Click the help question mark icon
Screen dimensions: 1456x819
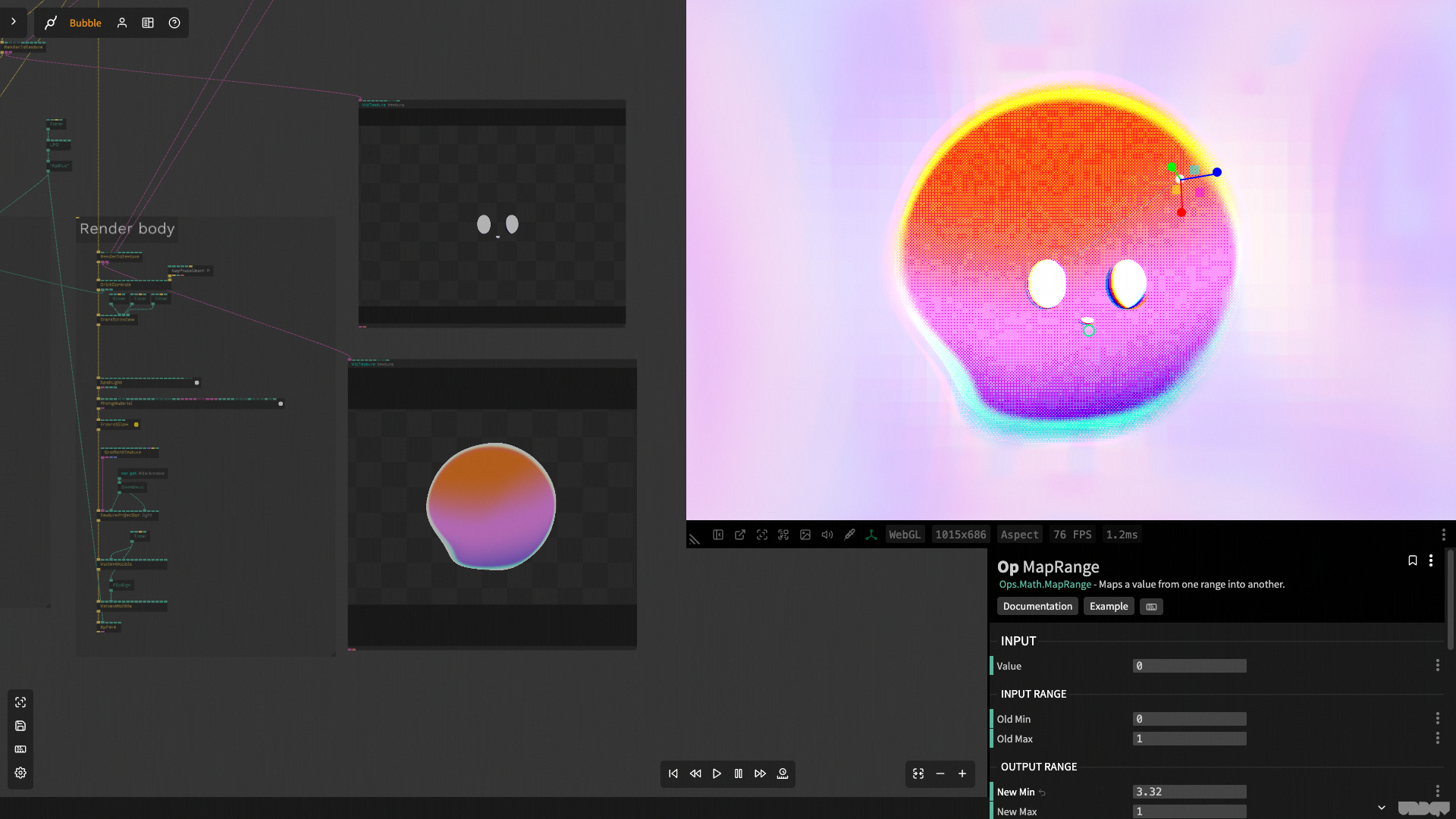(174, 23)
